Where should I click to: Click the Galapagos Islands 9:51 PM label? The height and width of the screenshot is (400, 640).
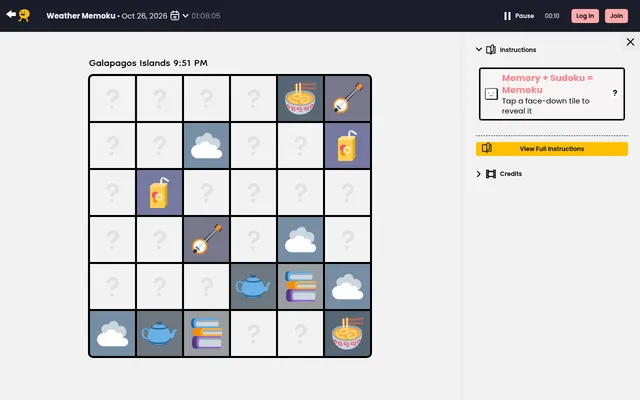148,63
